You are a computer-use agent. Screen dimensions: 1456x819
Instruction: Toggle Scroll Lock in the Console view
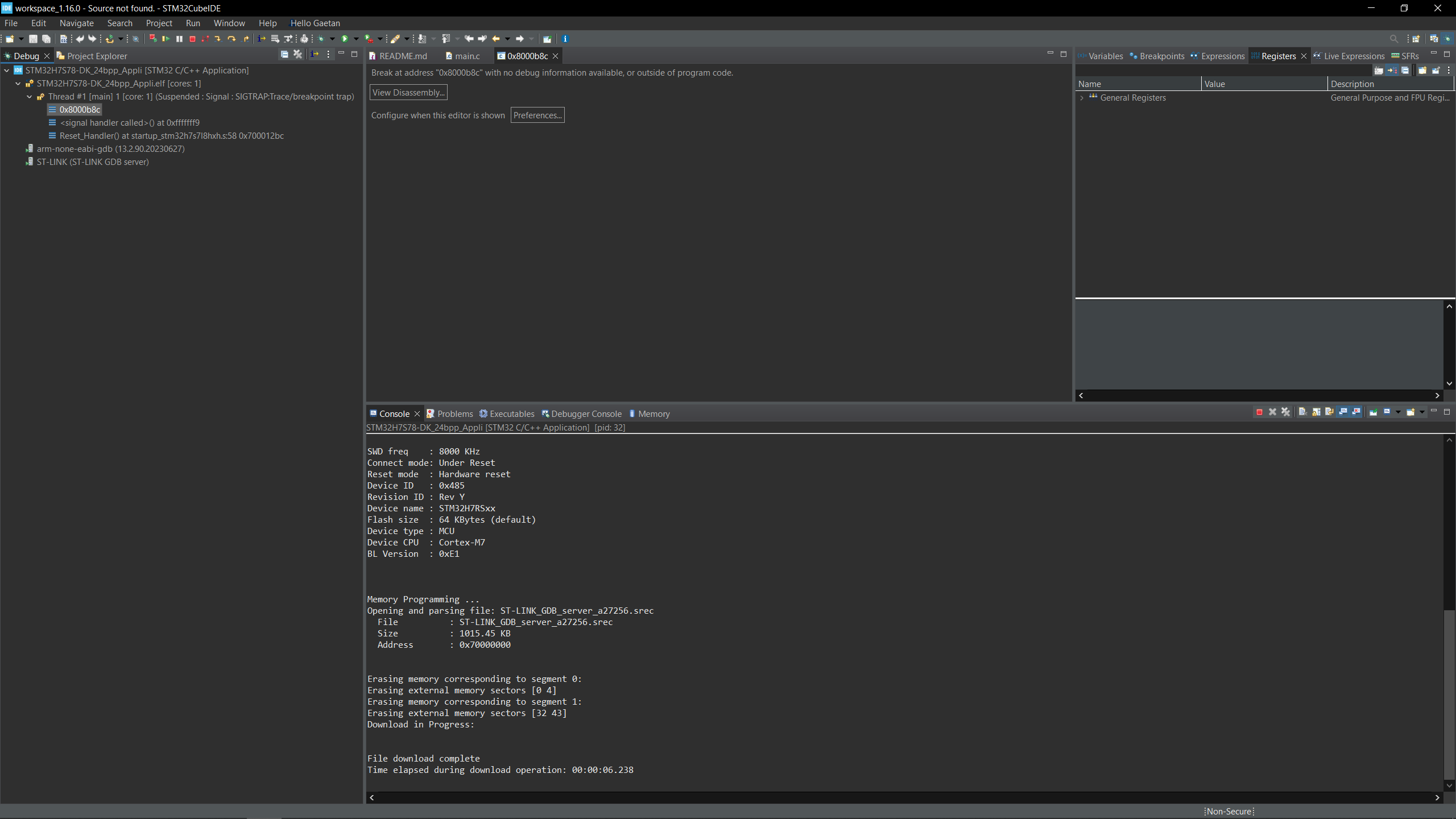[x=1315, y=412]
